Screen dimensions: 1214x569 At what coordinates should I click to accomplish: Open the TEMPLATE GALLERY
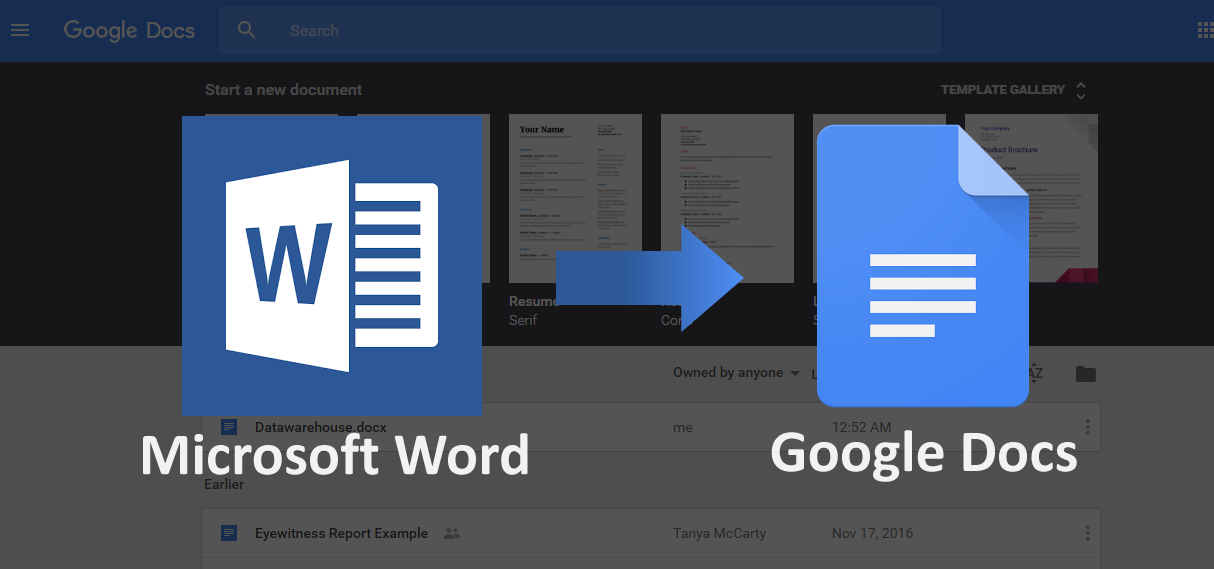coord(1003,90)
